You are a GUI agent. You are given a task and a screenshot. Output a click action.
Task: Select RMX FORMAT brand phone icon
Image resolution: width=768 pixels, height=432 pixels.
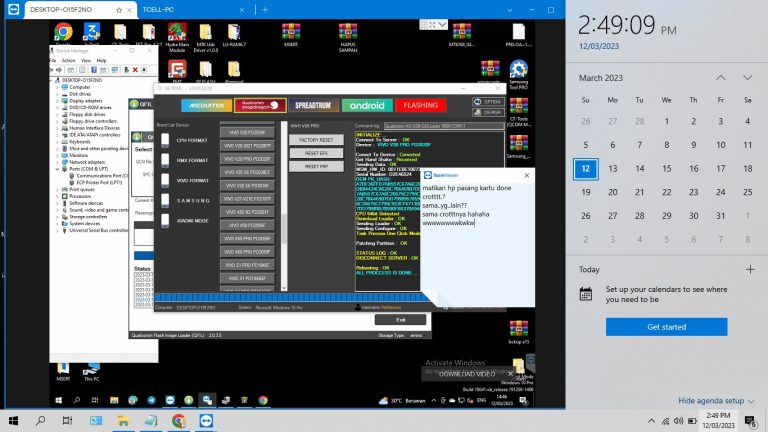coord(165,160)
